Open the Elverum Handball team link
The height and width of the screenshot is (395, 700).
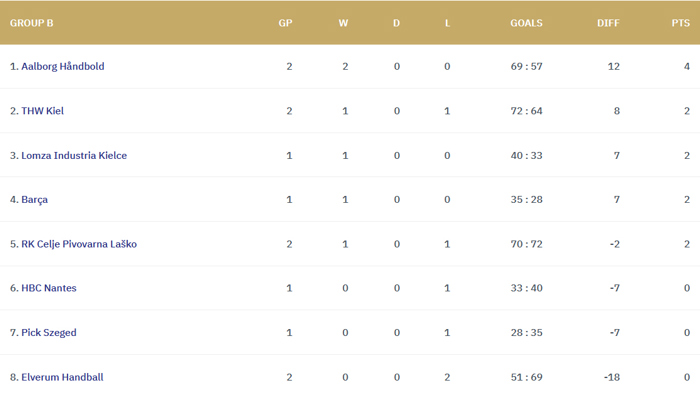click(62, 377)
